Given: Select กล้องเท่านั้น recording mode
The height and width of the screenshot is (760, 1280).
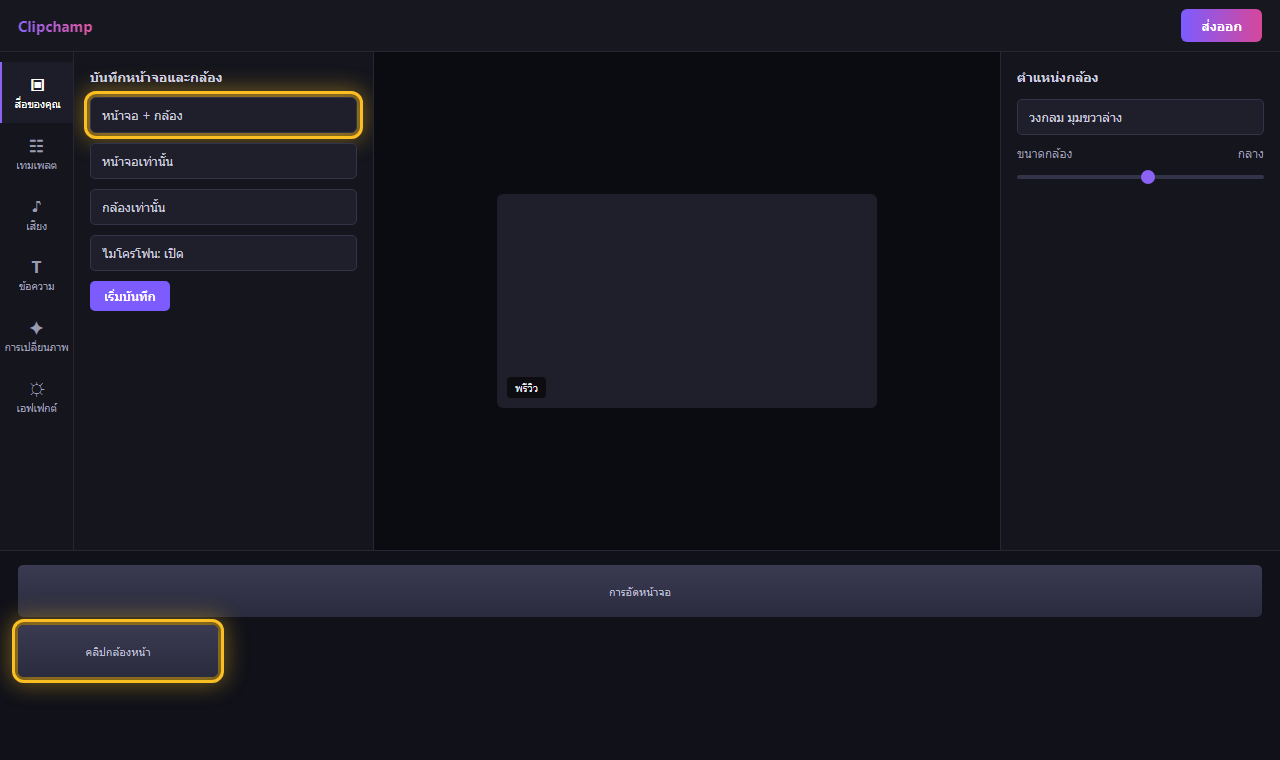Looking at the screenshot, I should (x=223, y=207).
